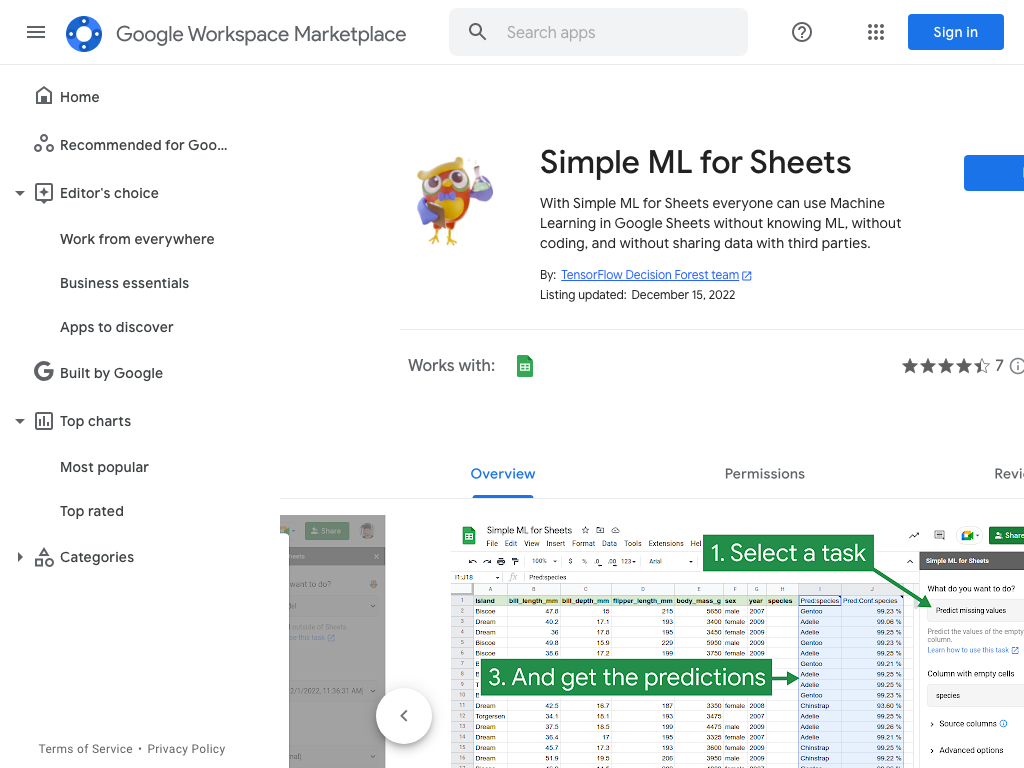This screenshot has width=1024, height=768.
Task: Click the Top charts bar icon
Action: 44,421
